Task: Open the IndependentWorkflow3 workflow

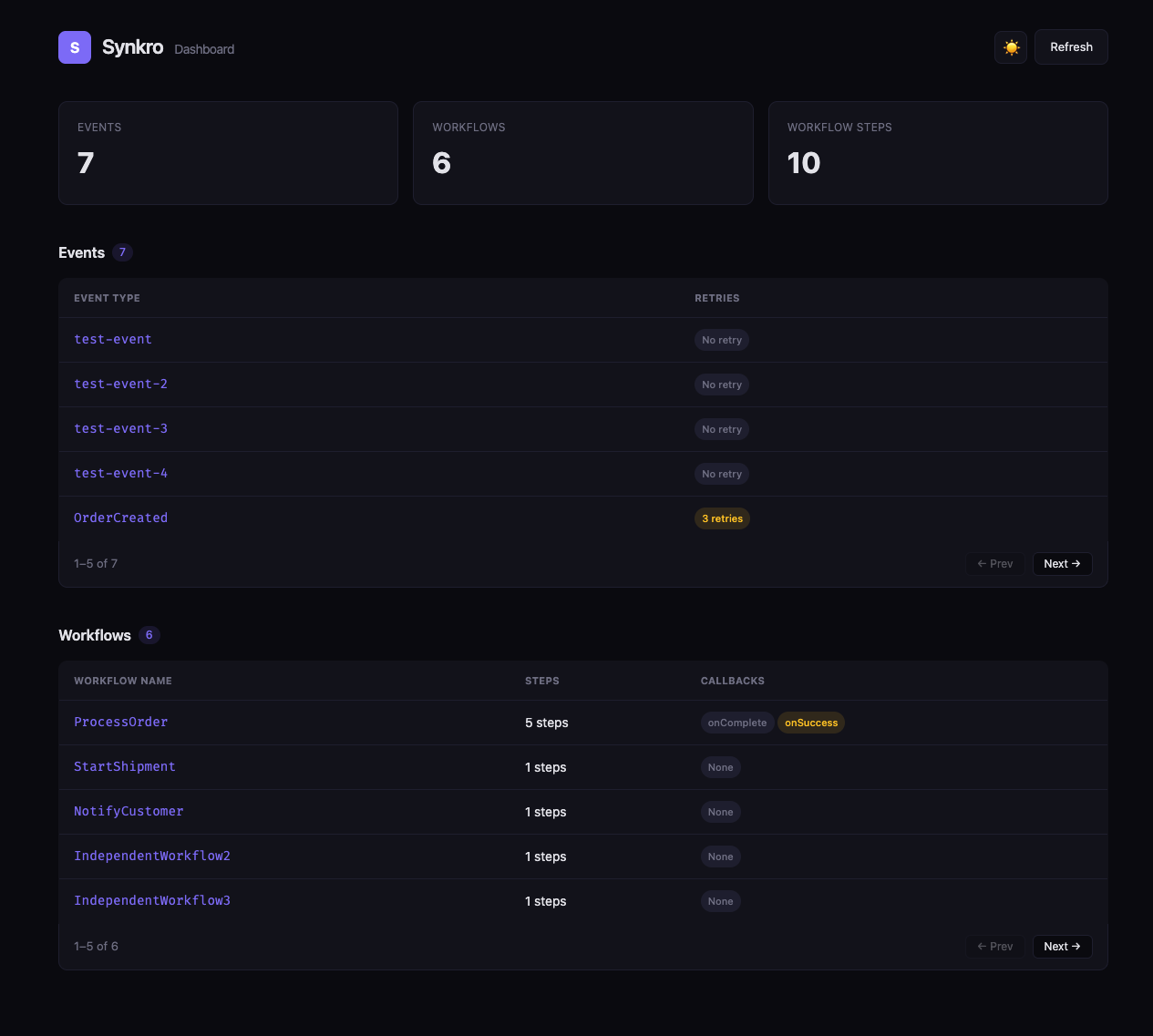Action: pyautogui.click(x=152, y=901)
